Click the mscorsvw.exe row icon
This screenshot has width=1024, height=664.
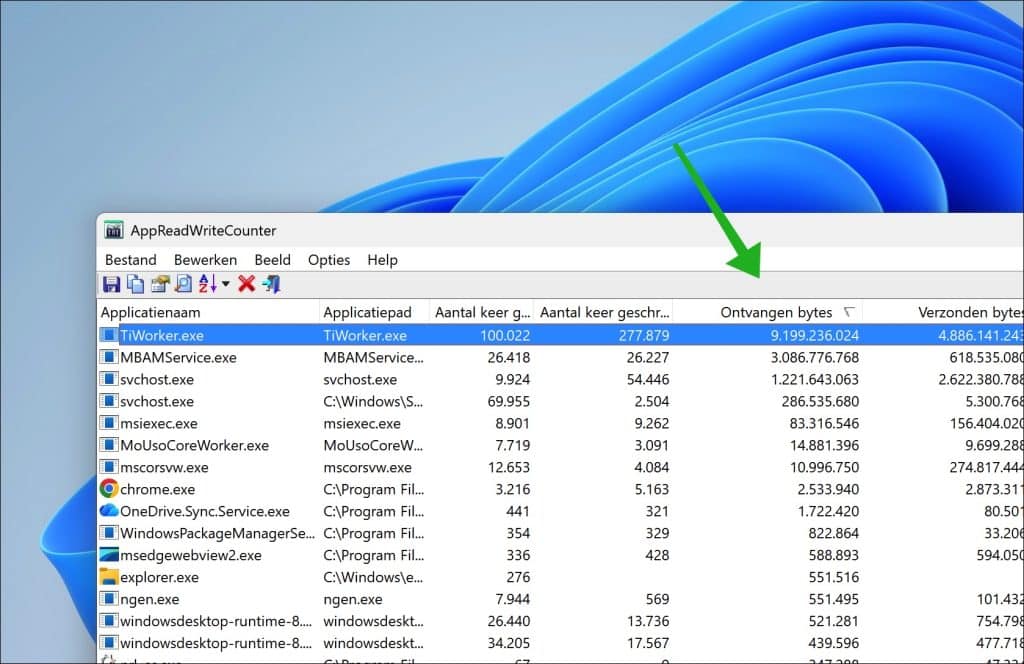(109, 467)
